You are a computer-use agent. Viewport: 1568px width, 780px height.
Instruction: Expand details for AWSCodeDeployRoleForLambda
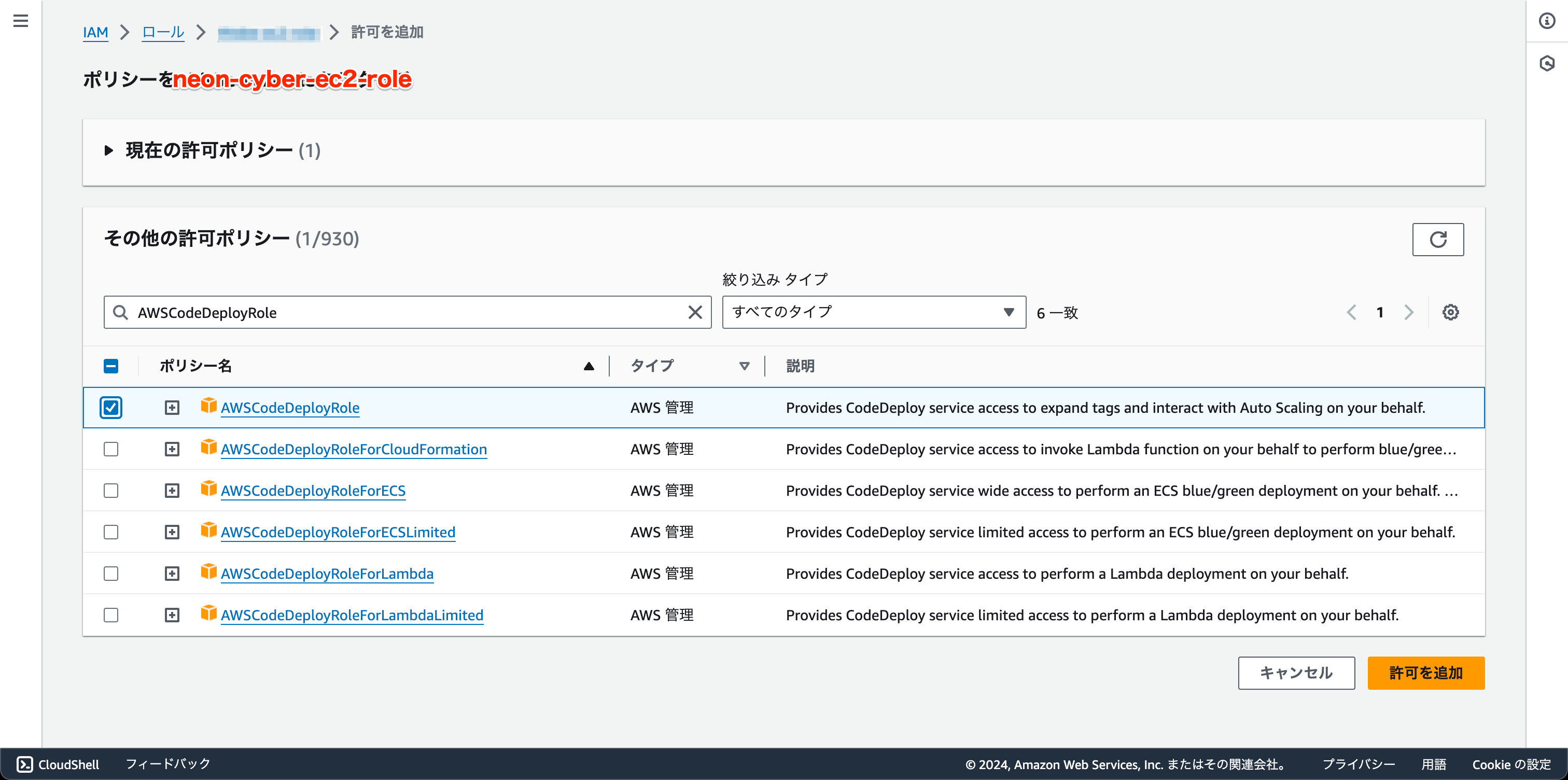[x=172, y=573]
